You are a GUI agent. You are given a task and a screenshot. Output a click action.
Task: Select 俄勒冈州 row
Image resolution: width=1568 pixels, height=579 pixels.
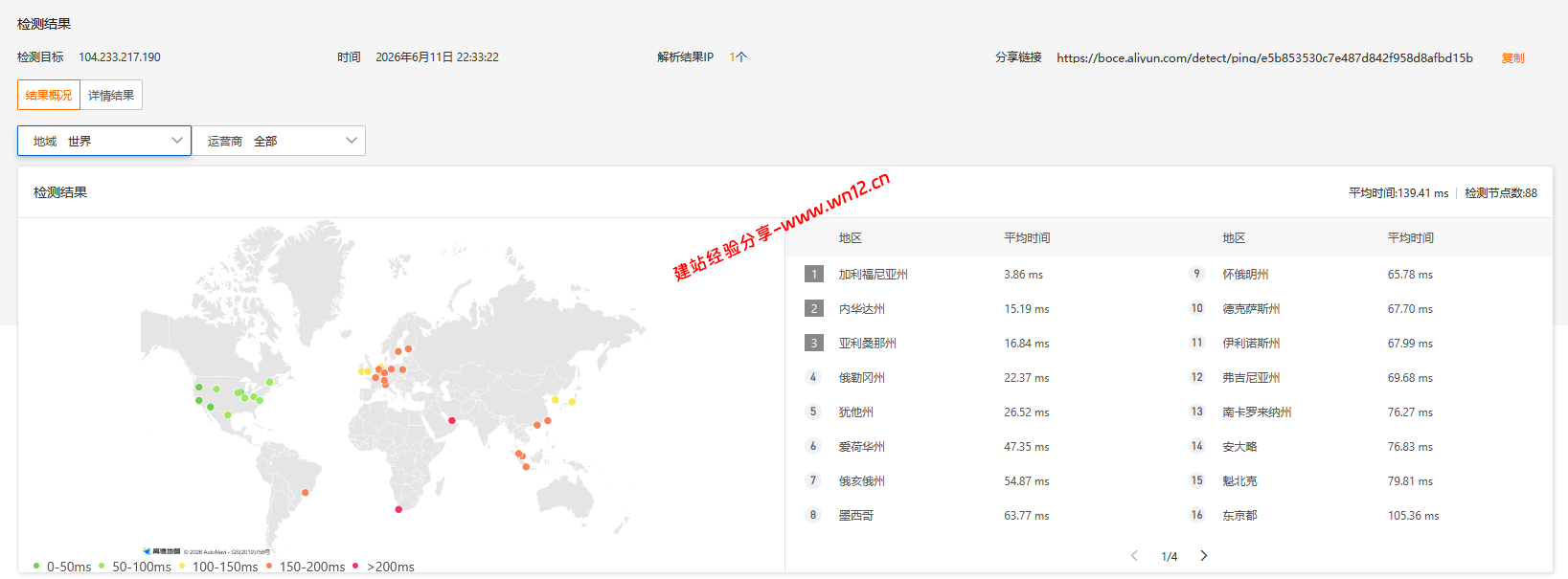tap(977, 377)
